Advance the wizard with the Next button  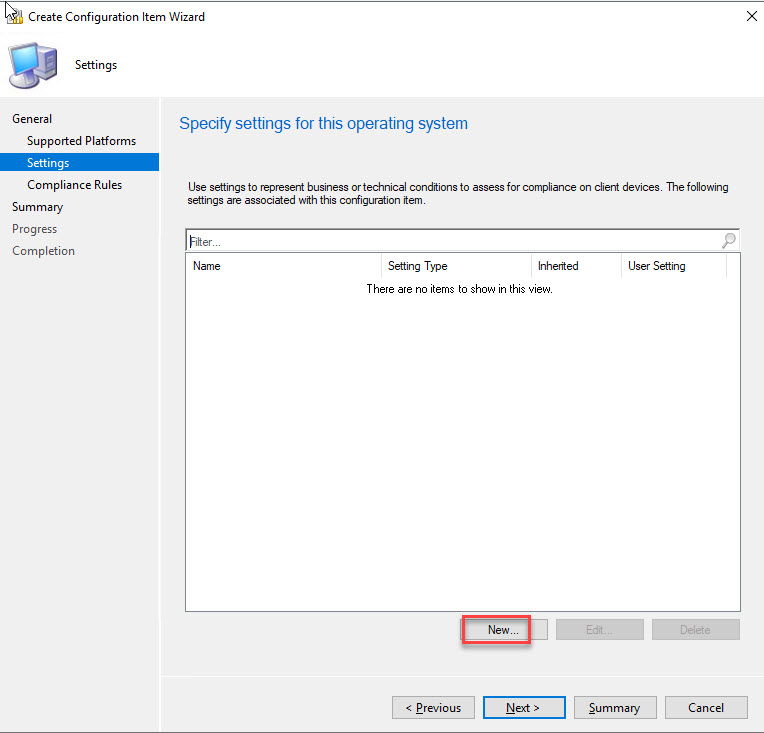[523, 708]
